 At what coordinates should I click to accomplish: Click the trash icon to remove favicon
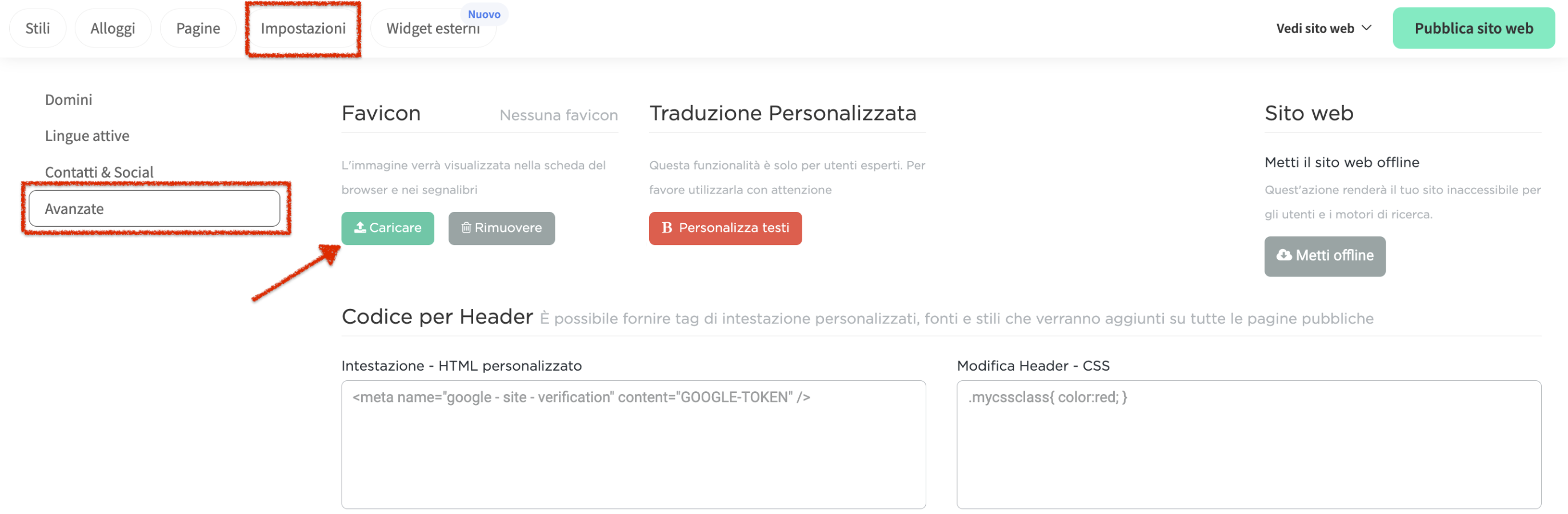click(x=466, y=227)
